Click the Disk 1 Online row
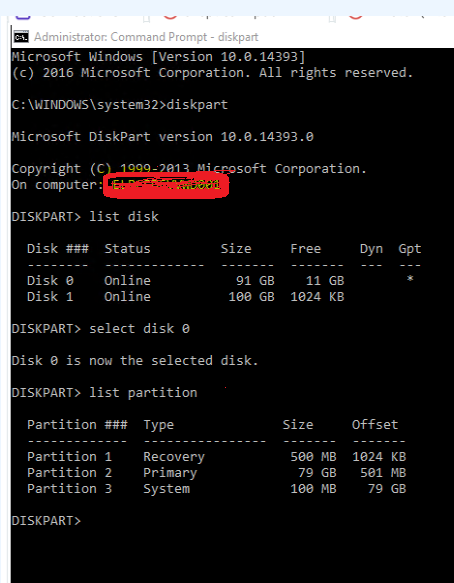 (x=186, y=297)
